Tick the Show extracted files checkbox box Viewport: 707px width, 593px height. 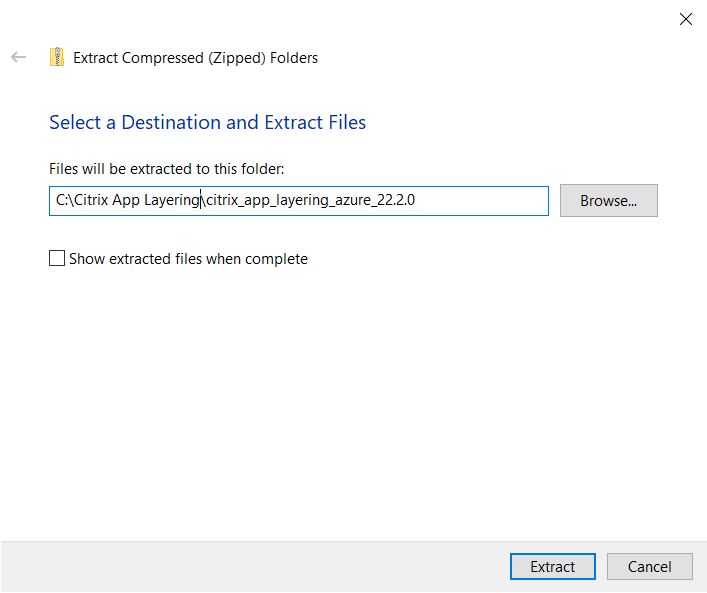pyautogui.click(x=57, y=259)
